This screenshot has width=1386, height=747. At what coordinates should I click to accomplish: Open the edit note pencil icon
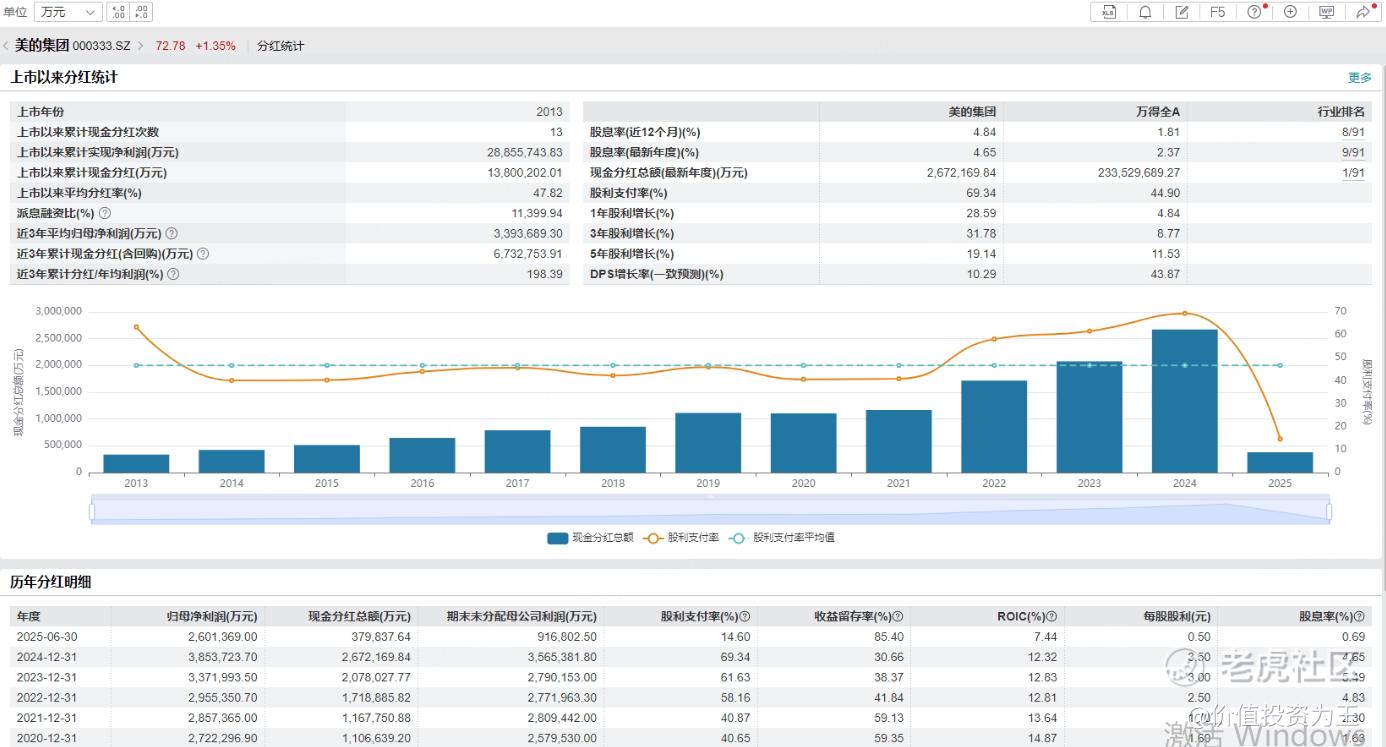click(x=1181, y=12)
